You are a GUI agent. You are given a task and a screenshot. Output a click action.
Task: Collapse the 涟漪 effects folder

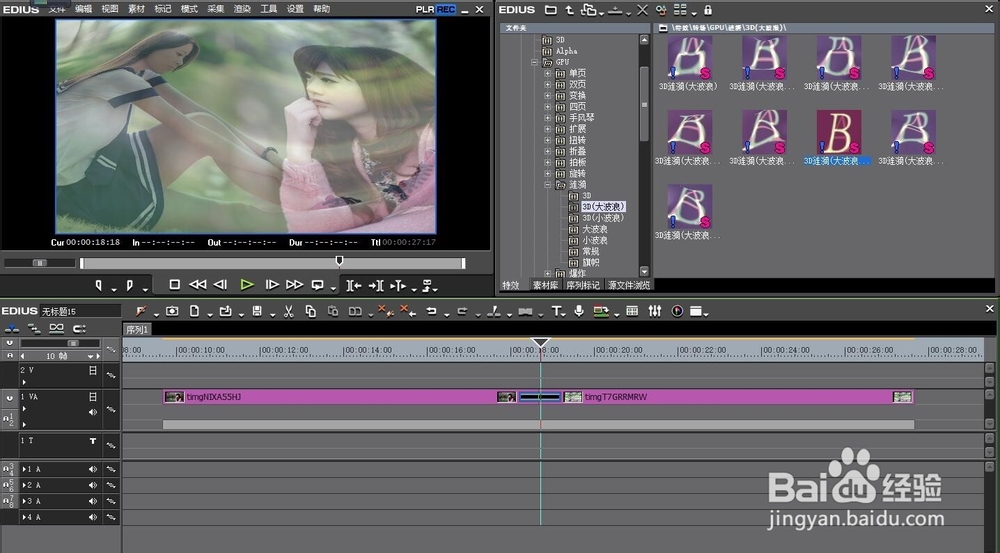[547, 185]
